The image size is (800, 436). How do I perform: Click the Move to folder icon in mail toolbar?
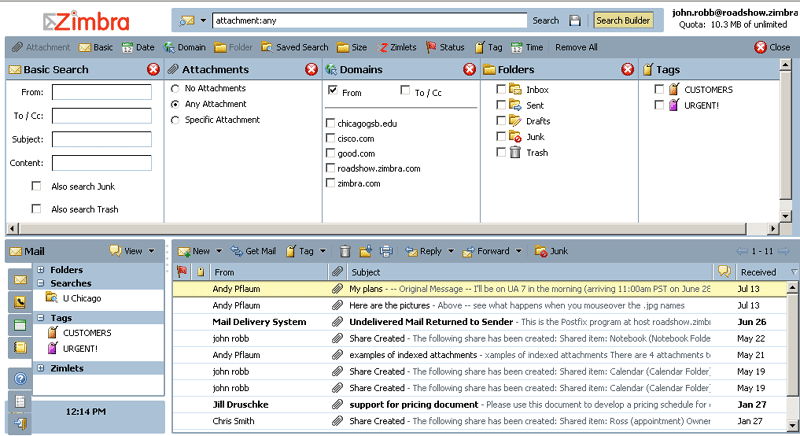(x=366, y=251)
